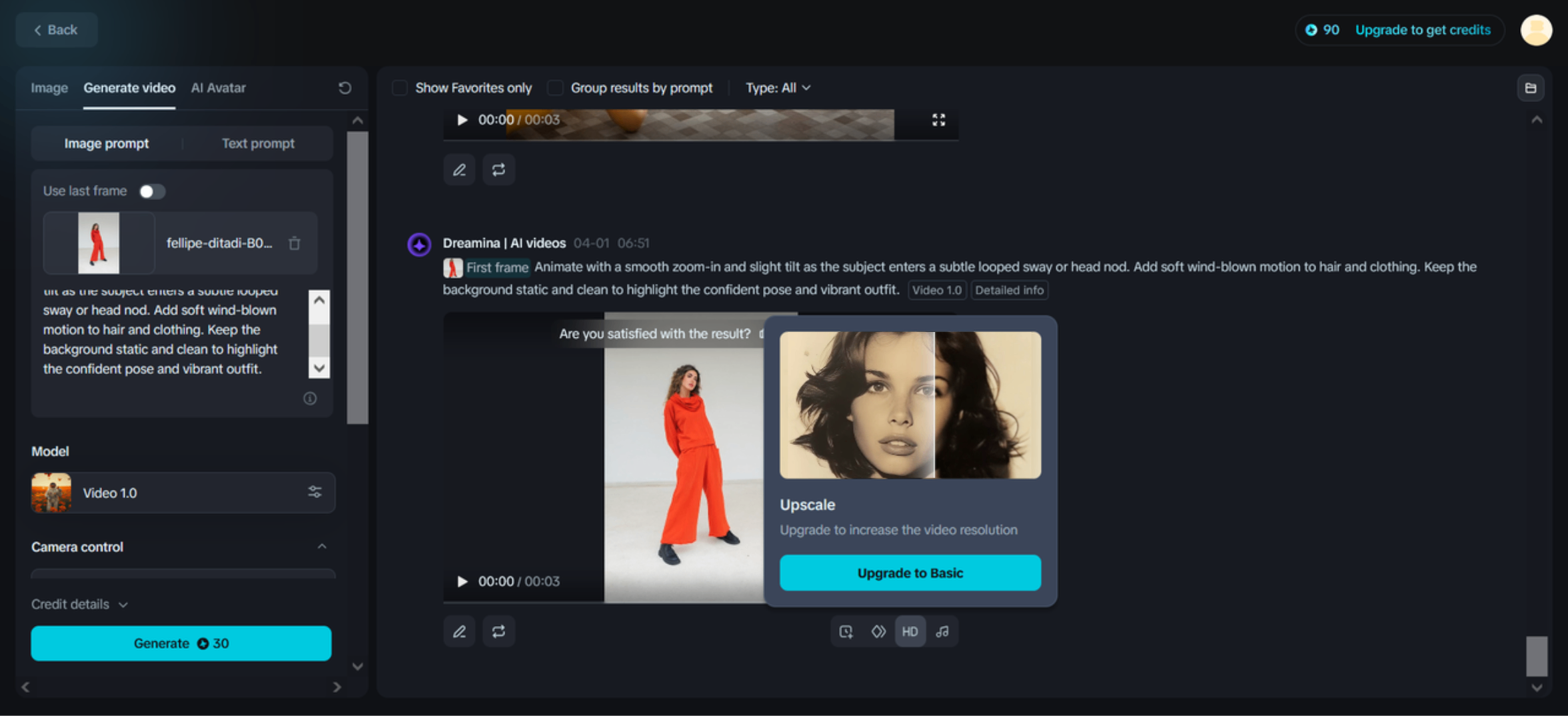Click the left panel horizontal scroll-right arrow
1568x716 pixels.
337,687
